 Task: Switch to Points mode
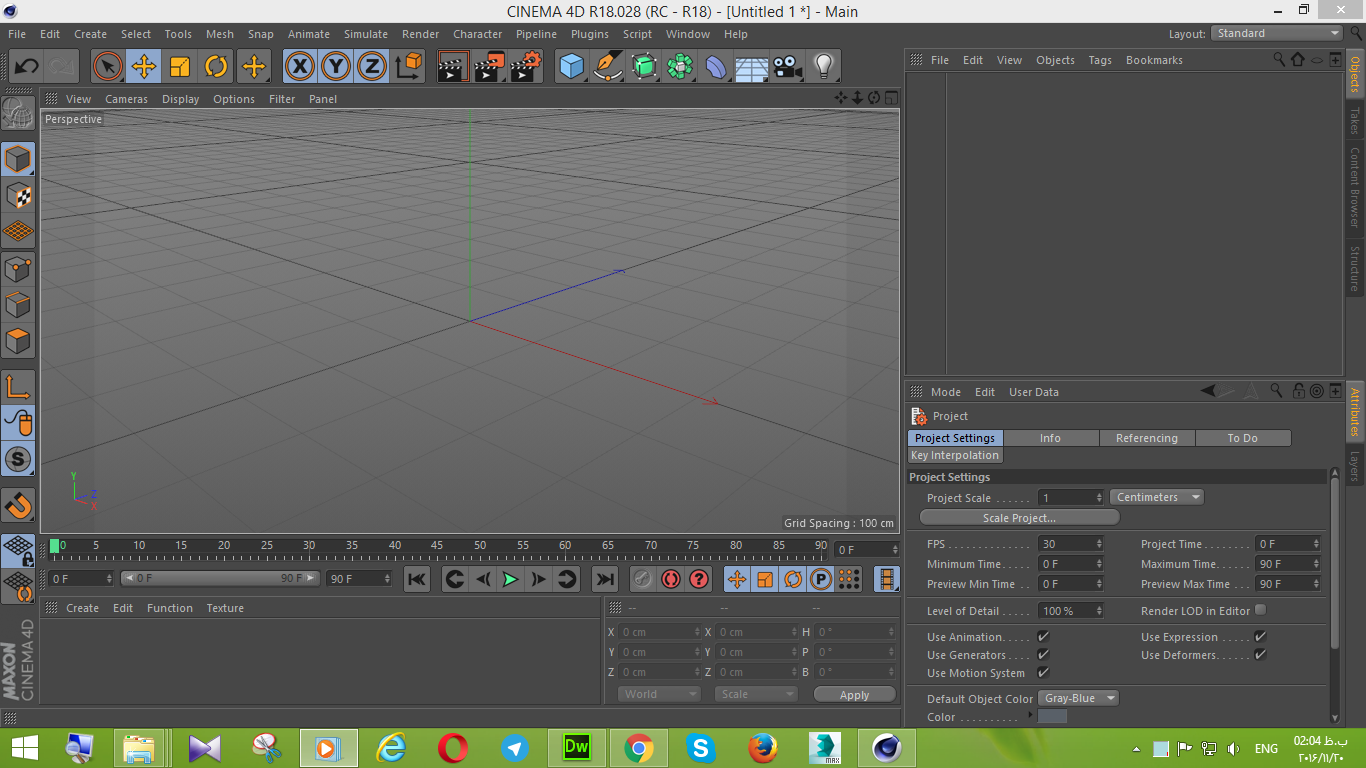[x=18, y=268]
